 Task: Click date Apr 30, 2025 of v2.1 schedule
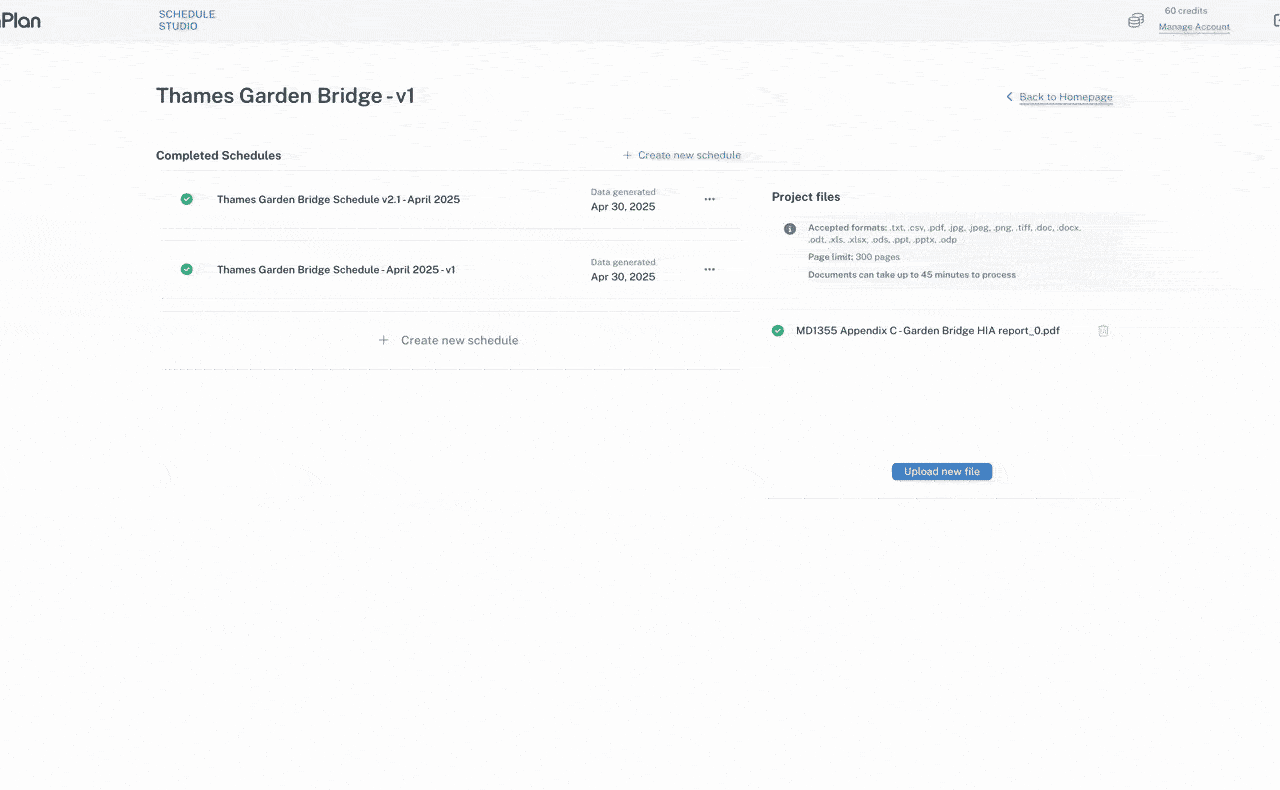623,206
